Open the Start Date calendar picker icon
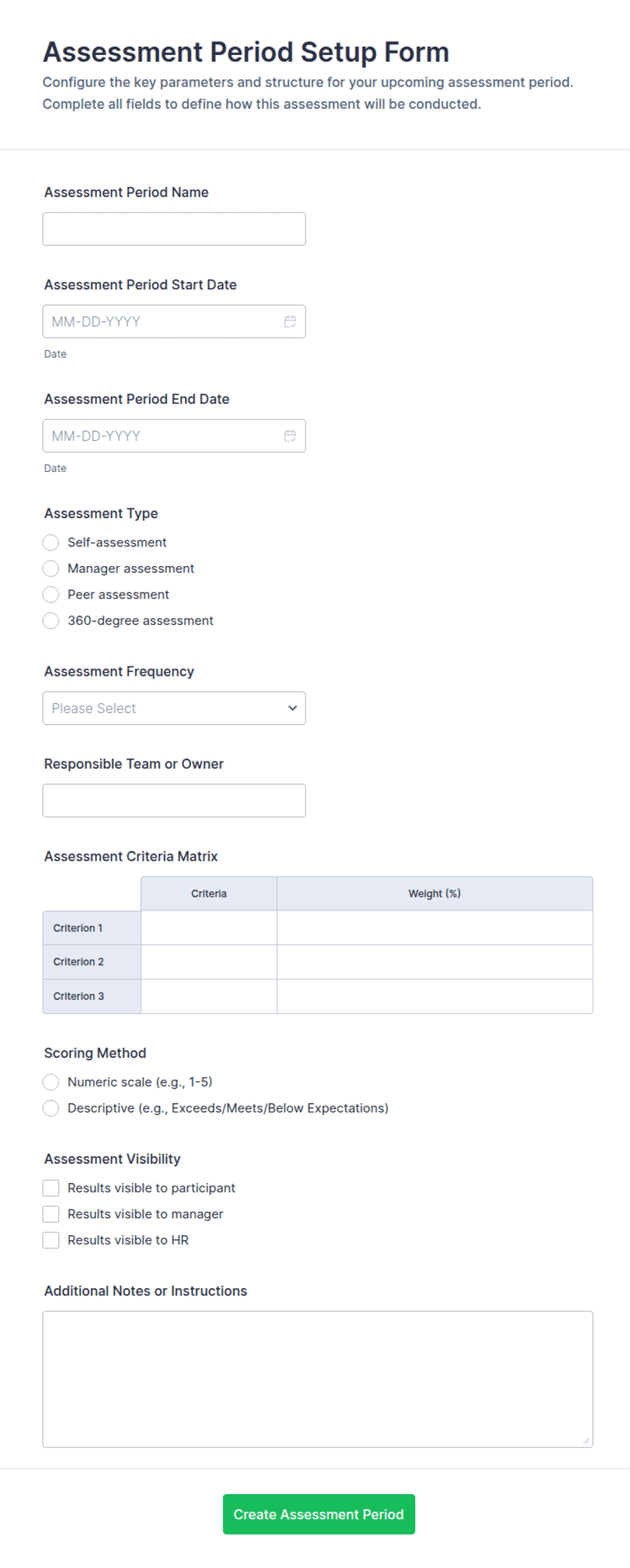The width and height of the screenshot is (630, 1568). tap(290, 321)
